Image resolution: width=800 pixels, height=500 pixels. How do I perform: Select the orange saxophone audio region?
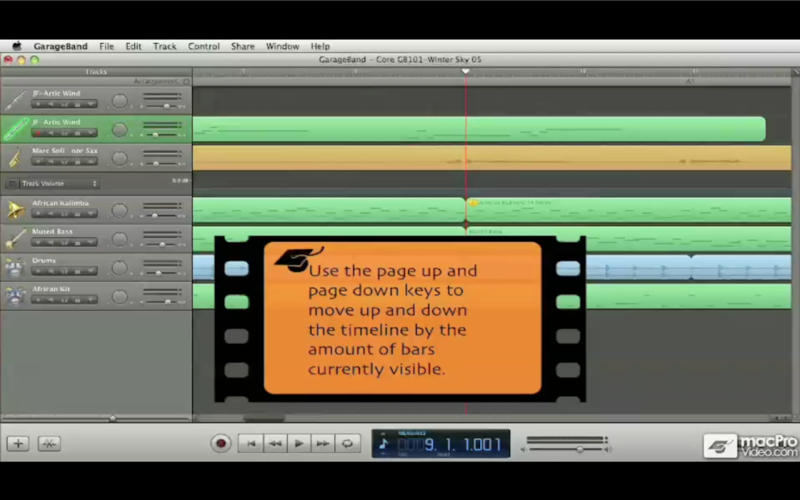click(492, 158)
